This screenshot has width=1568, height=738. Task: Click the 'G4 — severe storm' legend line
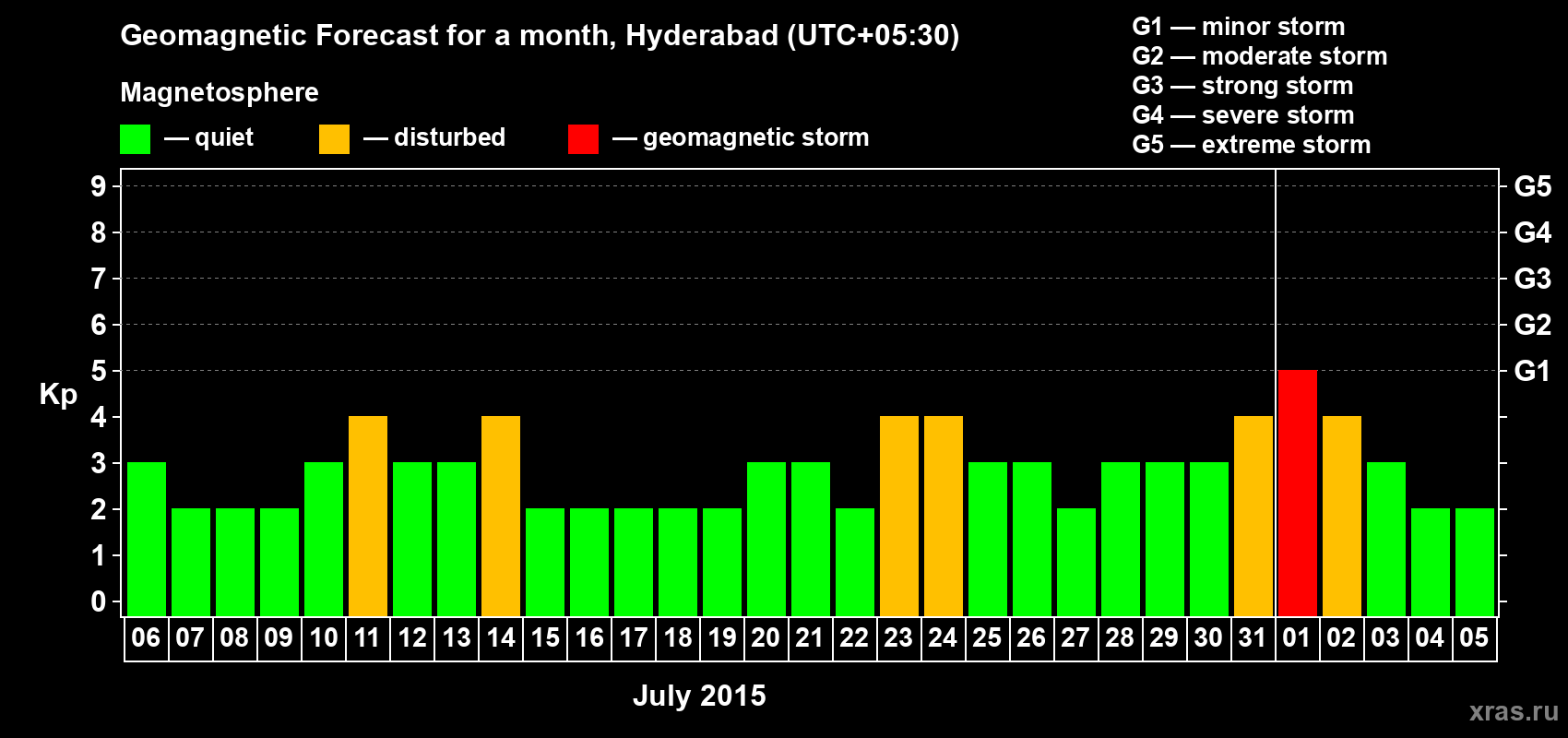1243,115
